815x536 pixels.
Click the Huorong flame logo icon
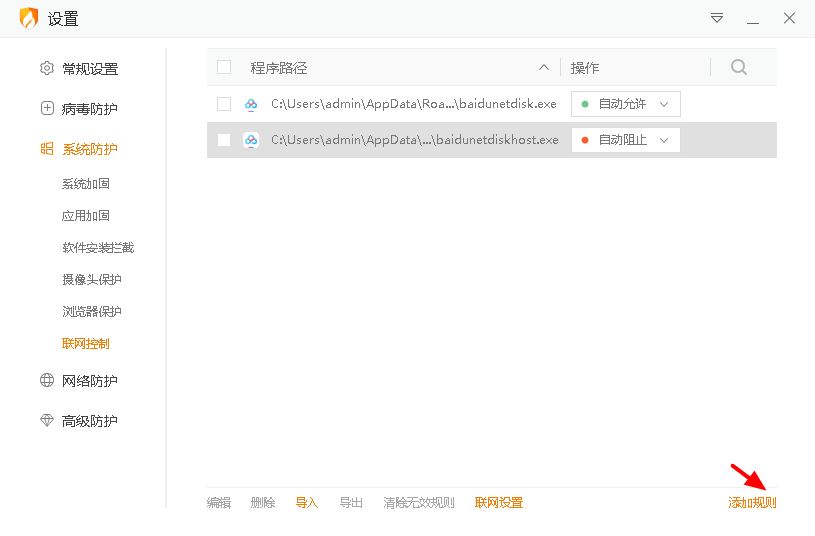tap(29, 18)
